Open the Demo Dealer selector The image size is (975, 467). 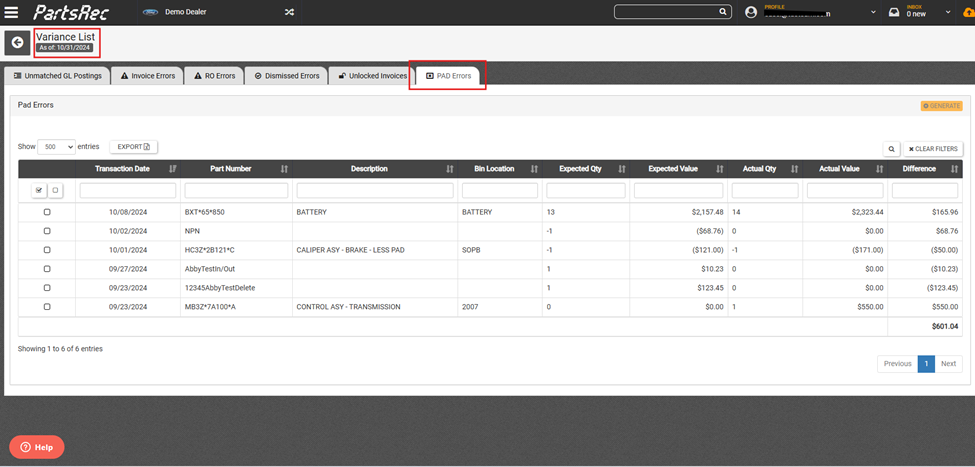click(185, 12)
